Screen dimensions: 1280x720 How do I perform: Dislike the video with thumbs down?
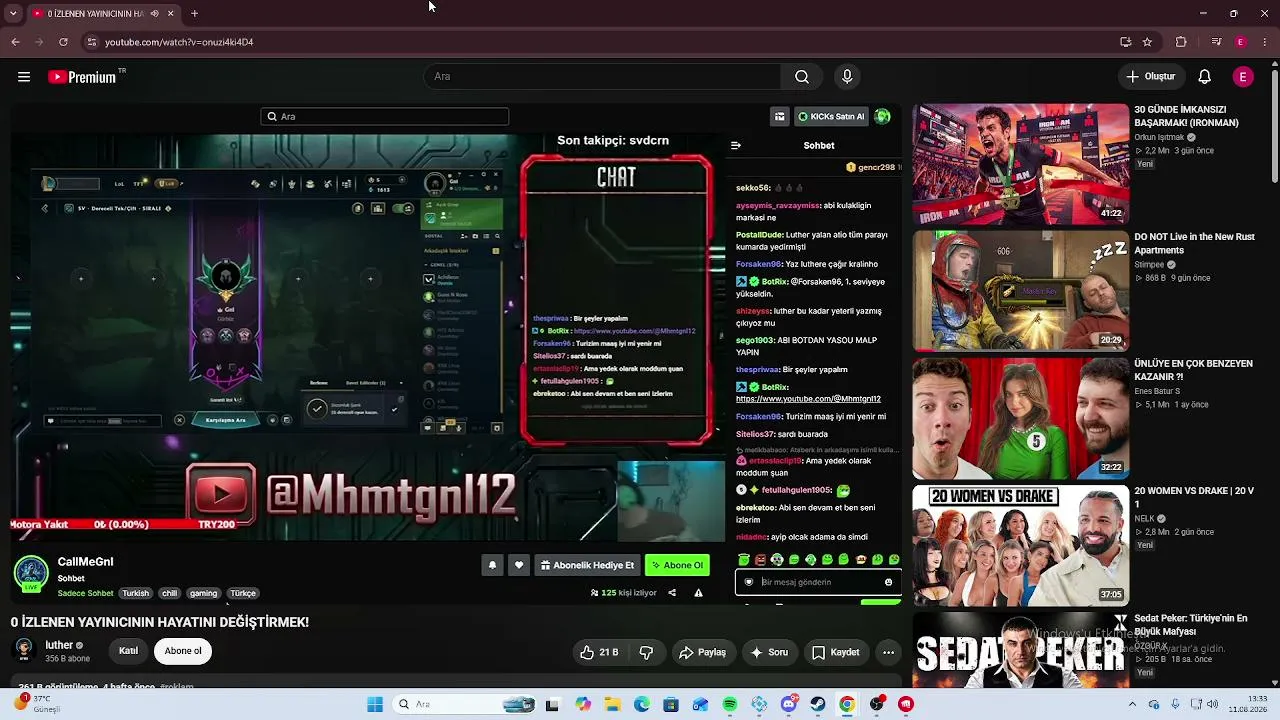point(646,652)
